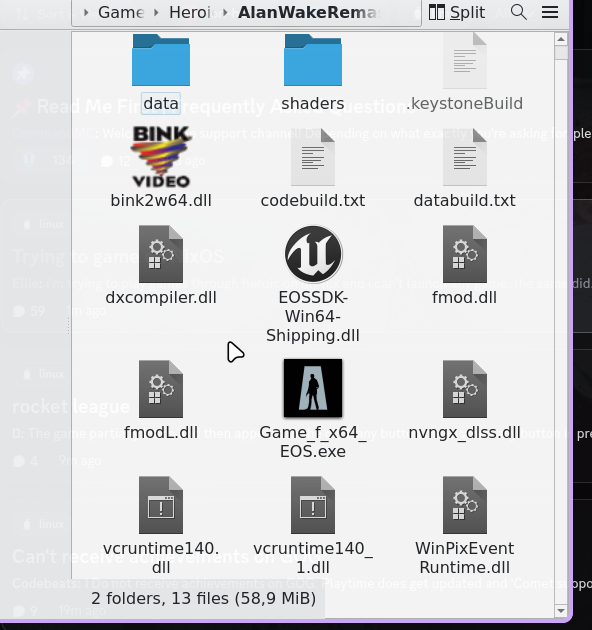This screenshot has height=630, width=592.
Task: Navigate to Game breadcrumb segment
Action: coord(121,12)
